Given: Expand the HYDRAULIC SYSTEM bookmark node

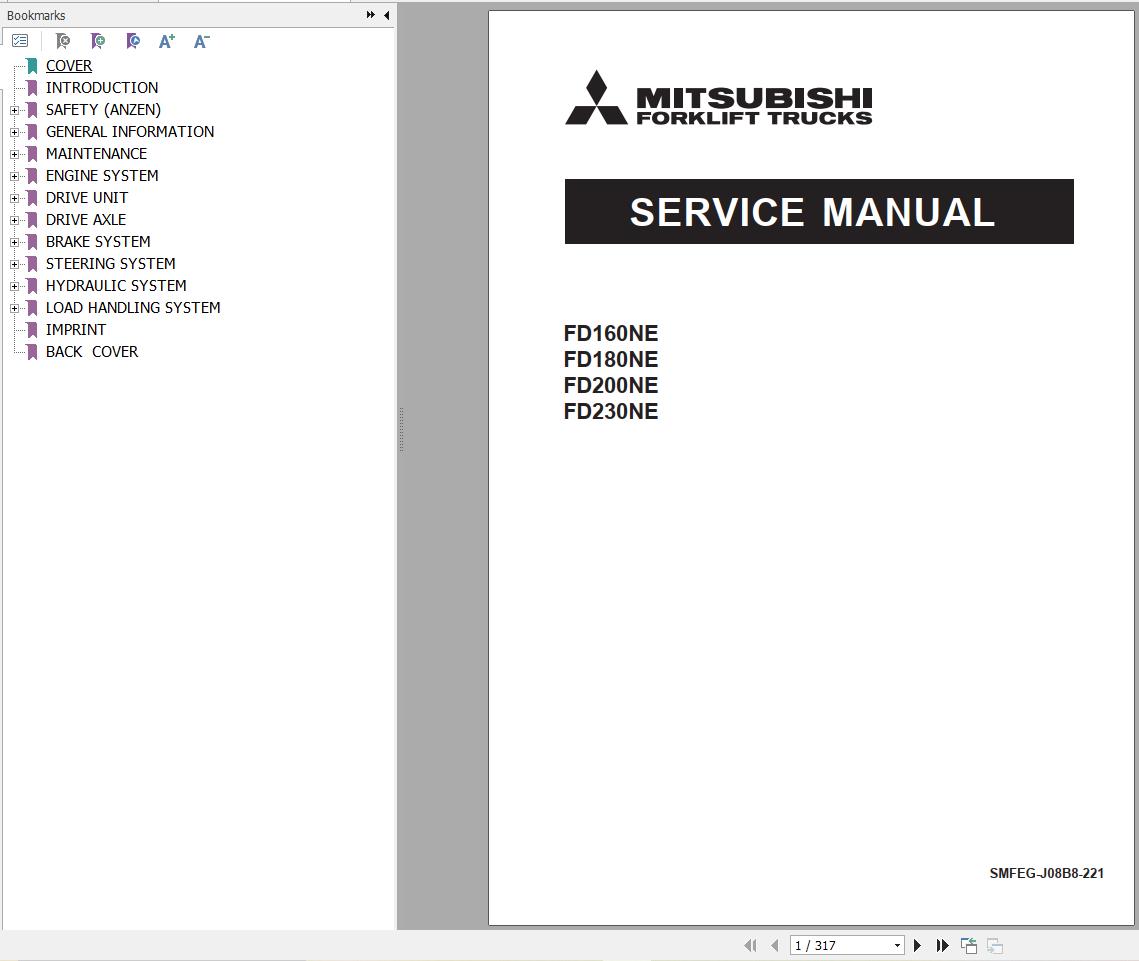Looking at the screenshot, I should click(14, 286).
